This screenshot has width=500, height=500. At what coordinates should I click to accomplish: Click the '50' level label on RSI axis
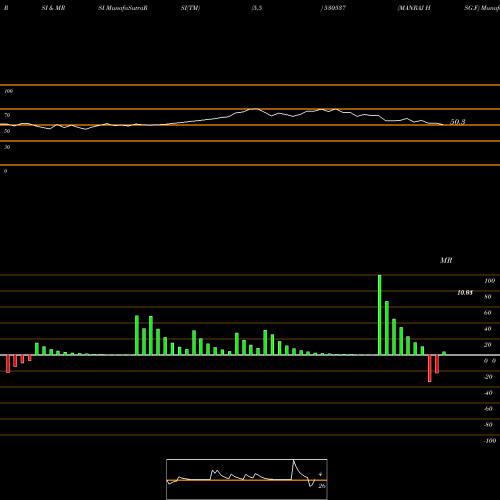point(7,131)
